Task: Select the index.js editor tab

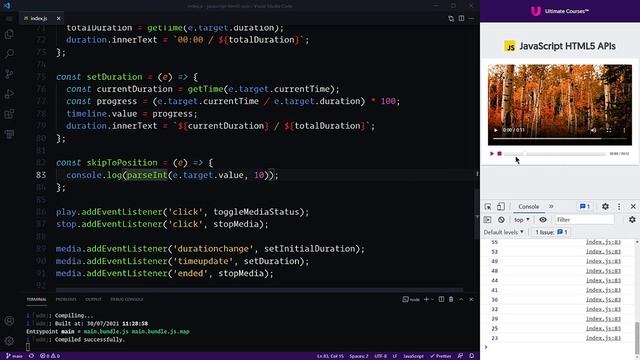Action: [39, 18]
